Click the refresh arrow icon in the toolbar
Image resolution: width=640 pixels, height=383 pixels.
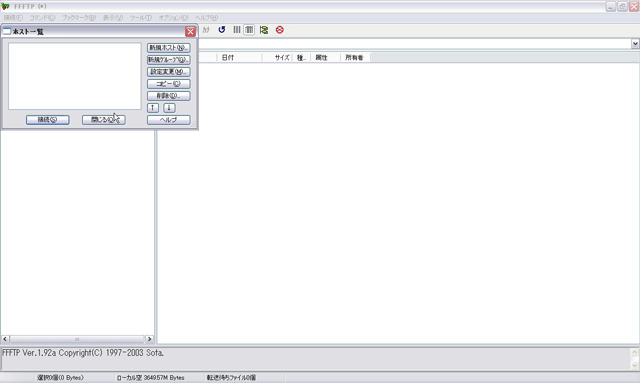[222, 30]
